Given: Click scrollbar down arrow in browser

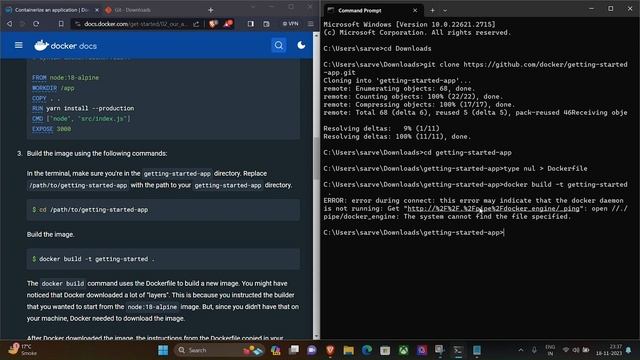Looking at the screenshot, I should pyautogui.click(x=316, y=336).
